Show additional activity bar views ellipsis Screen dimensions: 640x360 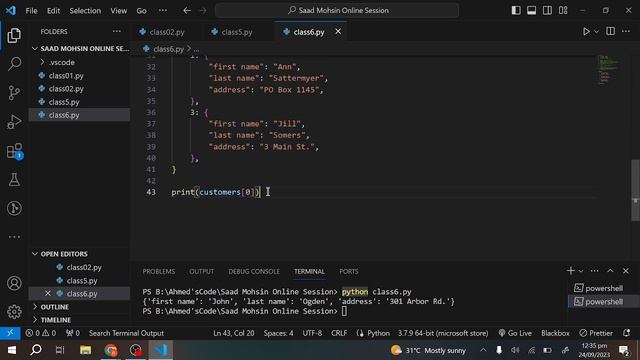pos(14,237)
